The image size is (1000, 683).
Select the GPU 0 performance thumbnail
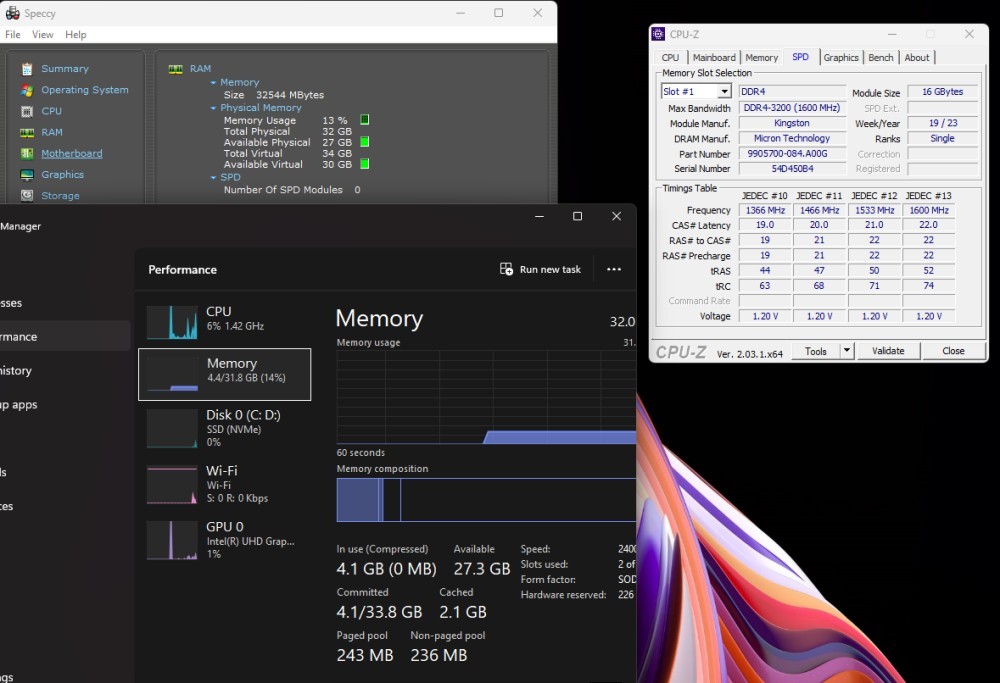click(x=172, y=540)
